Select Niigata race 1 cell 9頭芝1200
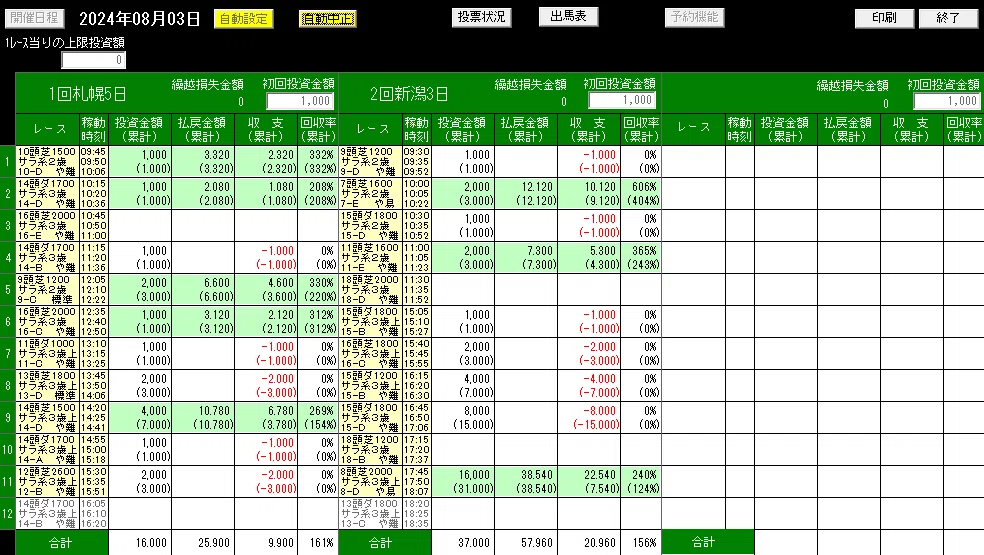This screenshot has width=984, height=555. tap(370, 162)
